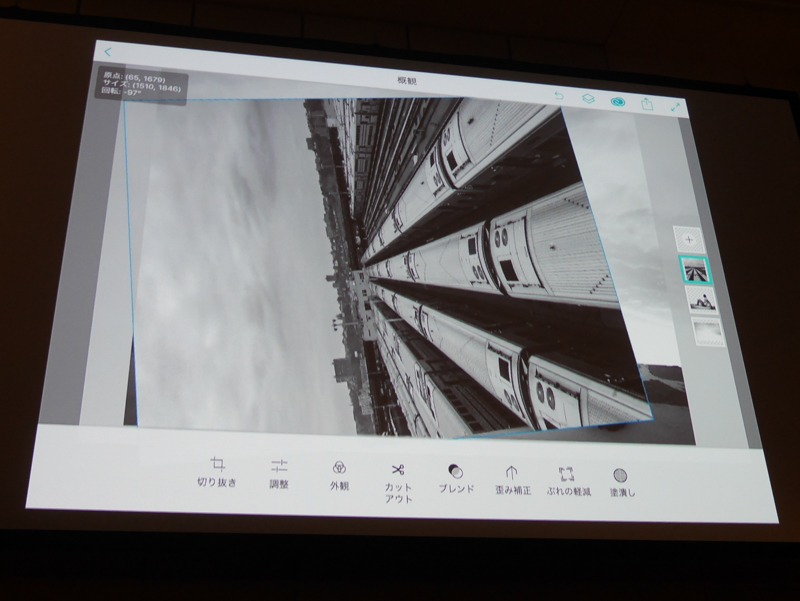Open the share sheet icon

click(x=646, y=104)
